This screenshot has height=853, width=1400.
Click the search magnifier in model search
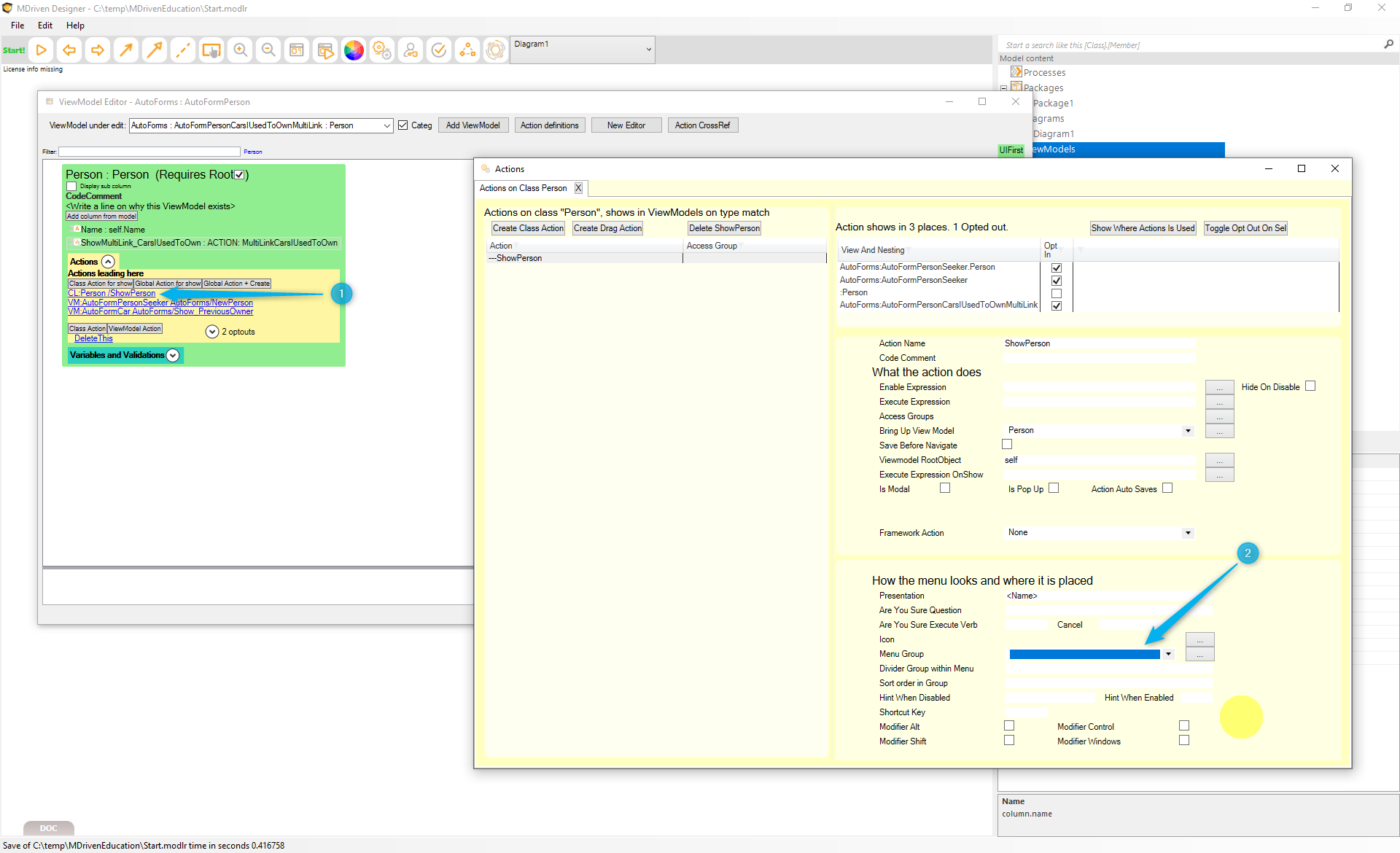pos(1388,44)
